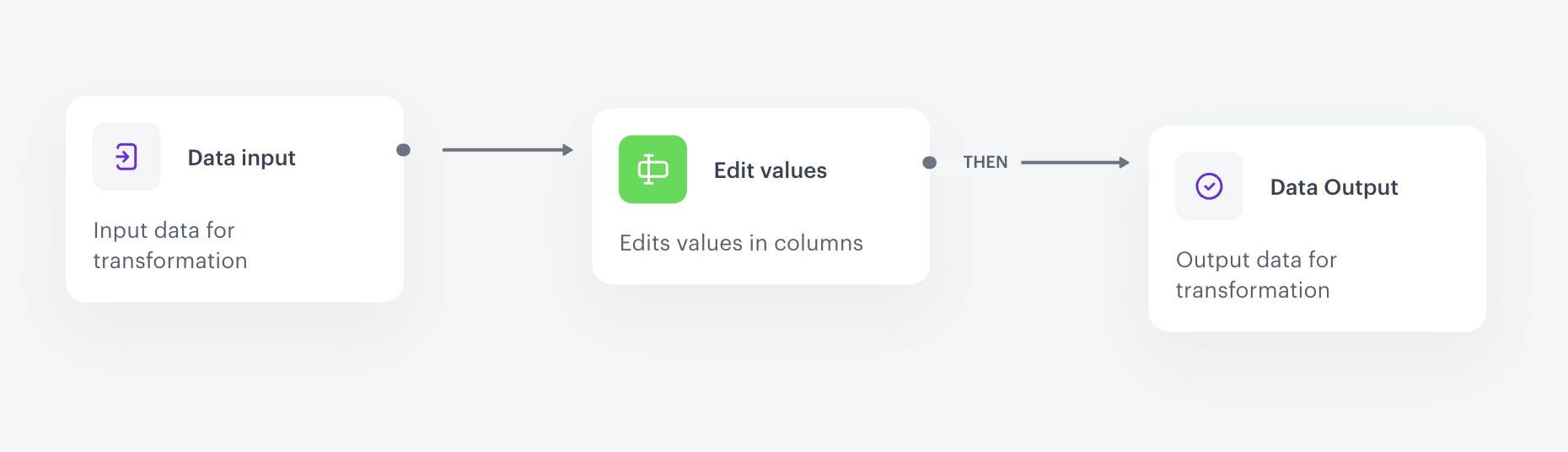Select the connector line after the THEN label
Image resolution: width=1568 pixels, height=452 pixels.
tap(1069, 163)
